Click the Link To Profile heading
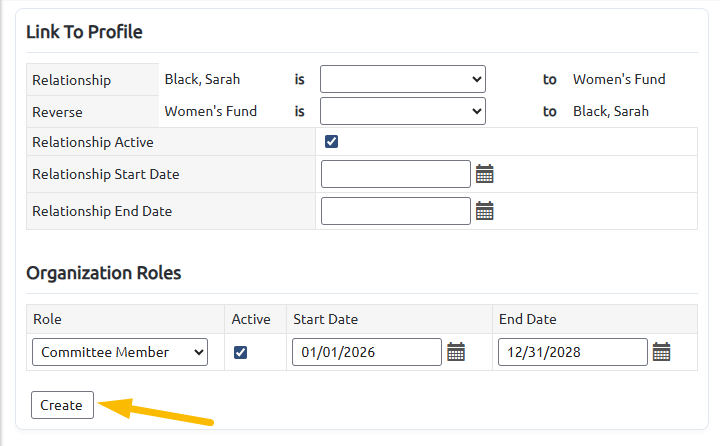Image resolution: width=720 pixels, height=446 pixels. (x=84, y=32)
